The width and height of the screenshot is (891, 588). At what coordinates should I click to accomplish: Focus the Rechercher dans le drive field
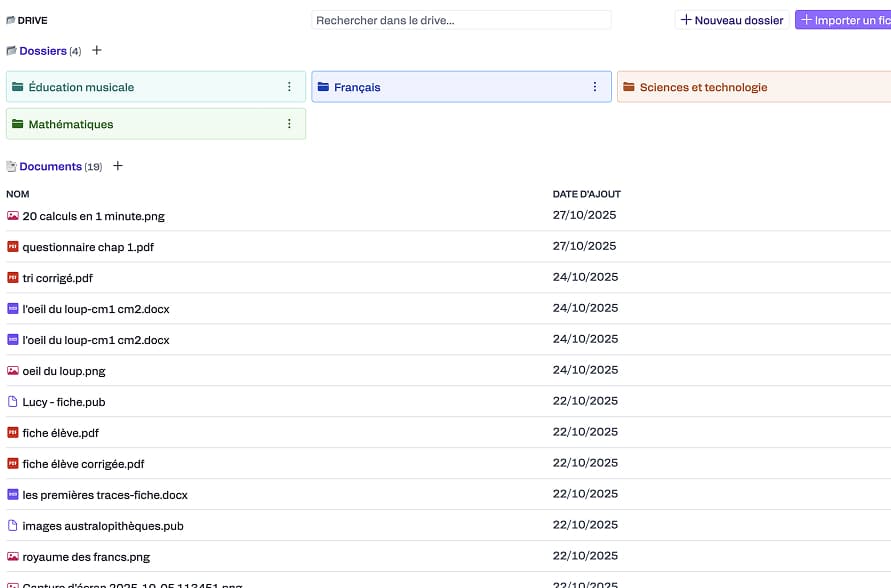click(460, 20)
